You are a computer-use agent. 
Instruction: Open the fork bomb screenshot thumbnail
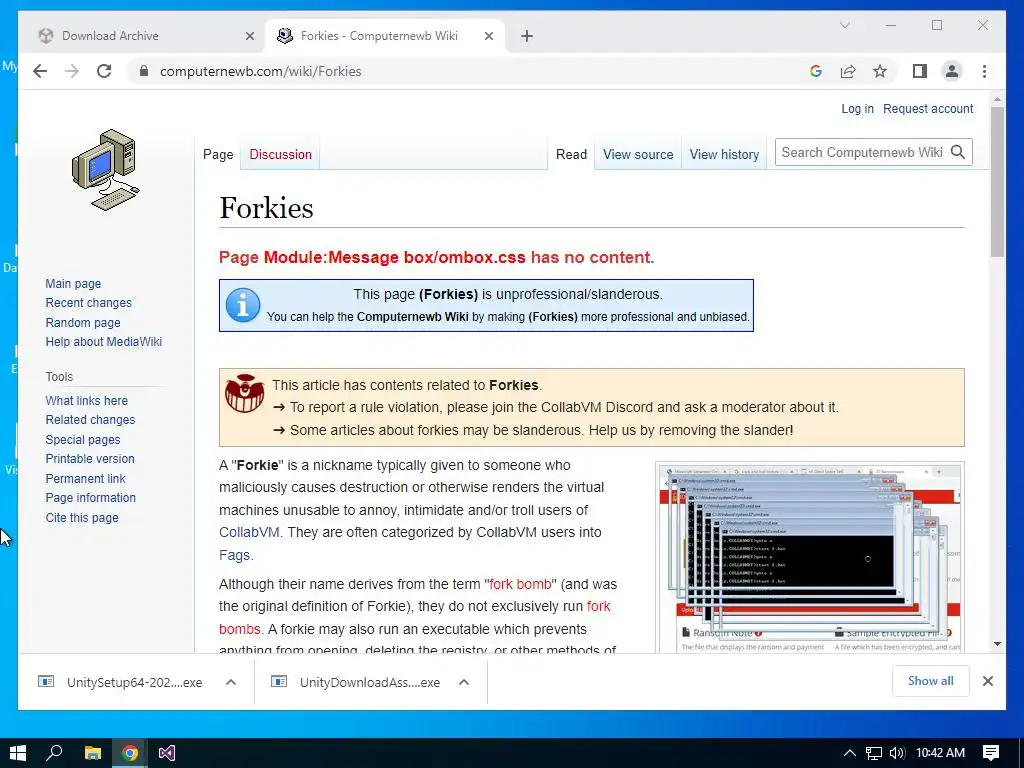(x=810, y=558)
